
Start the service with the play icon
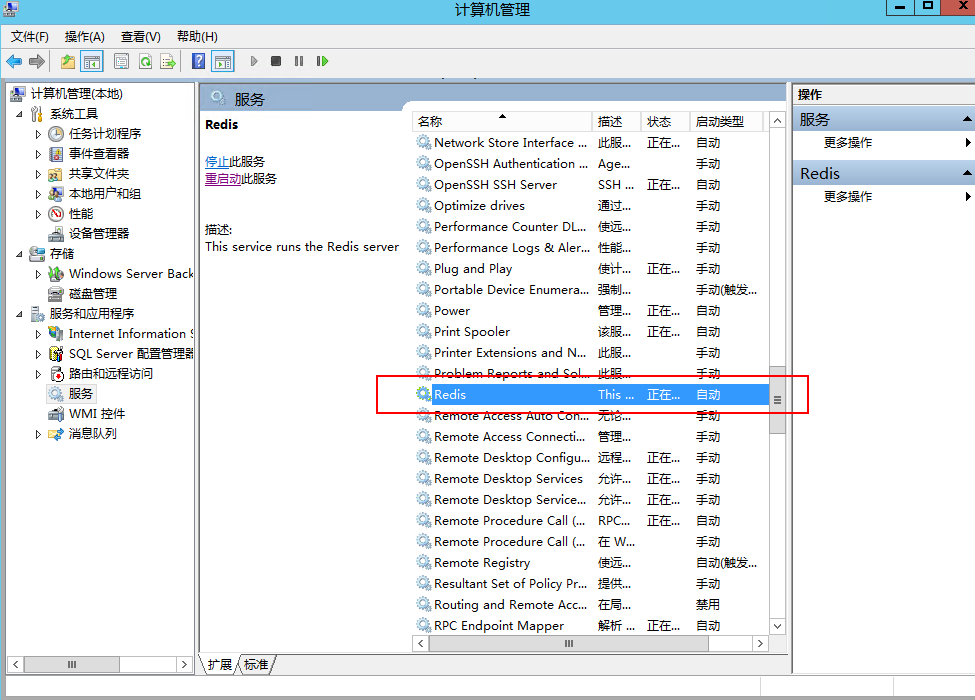click(x=253, y=61)
